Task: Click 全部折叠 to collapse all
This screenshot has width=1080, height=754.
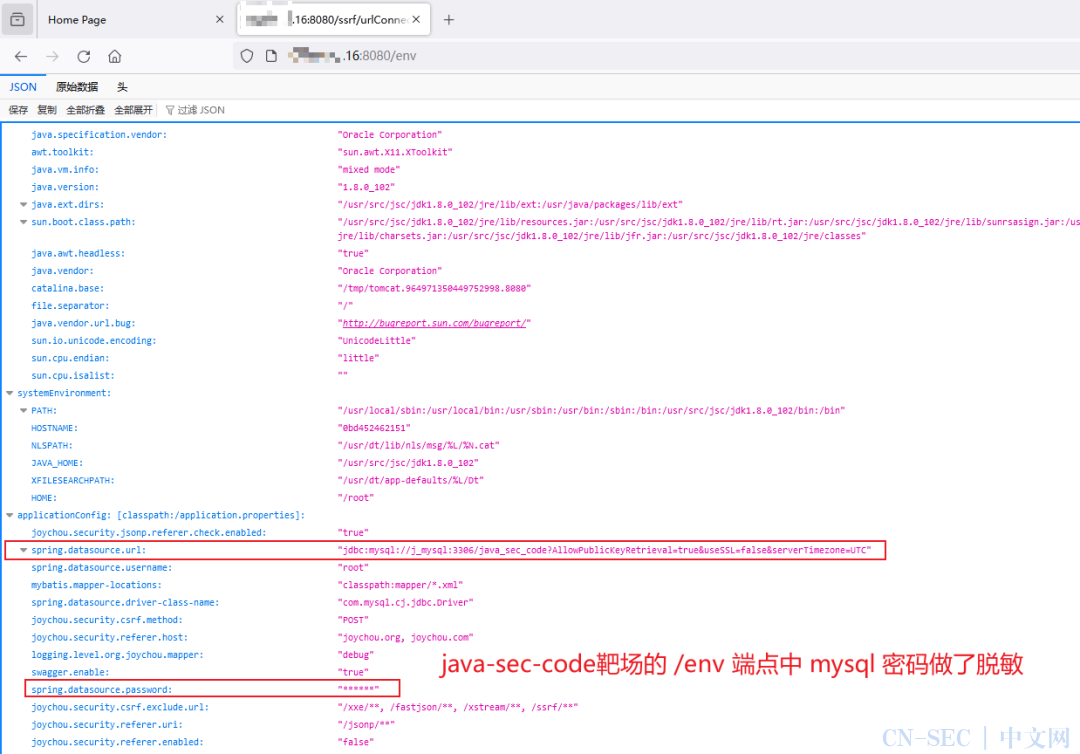Action: click(x=85, y=110)
